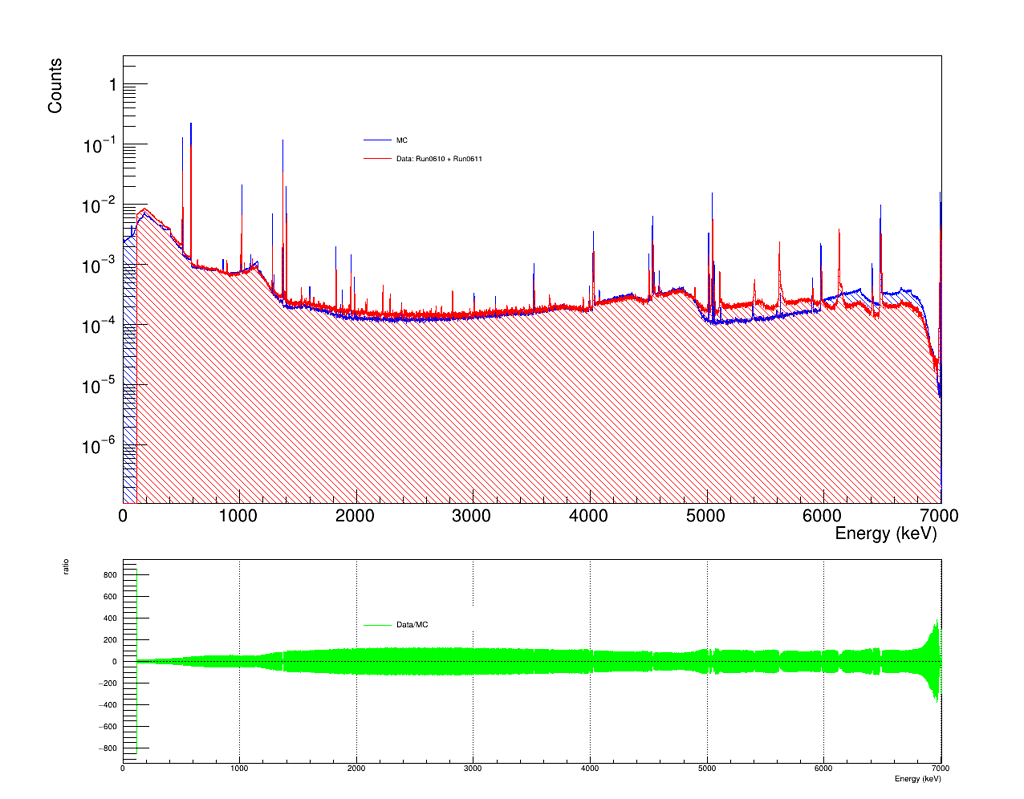Click the 7000 tick label on top x-axis
The height and width of the screenshot is (799, 1024).
[x=939, y=516]
